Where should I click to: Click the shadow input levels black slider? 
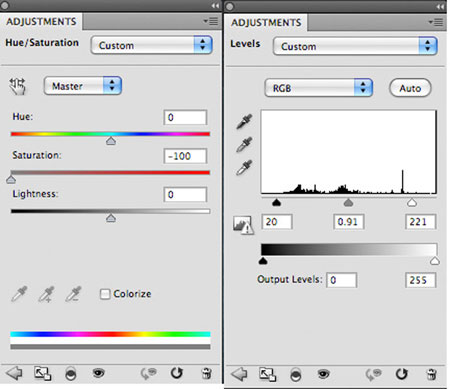click(x=276, y=202)
